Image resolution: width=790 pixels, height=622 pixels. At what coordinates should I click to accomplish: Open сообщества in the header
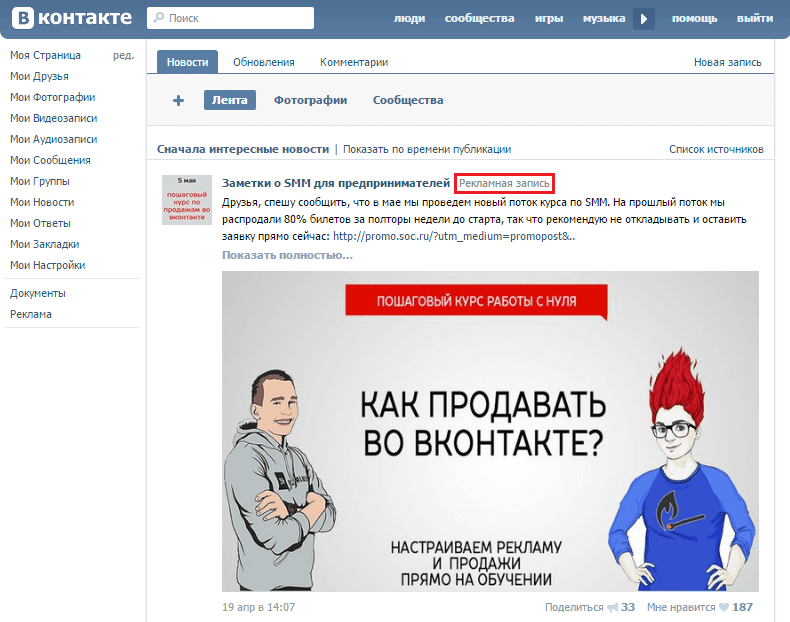pyautogui.click(x=479, y=19)
